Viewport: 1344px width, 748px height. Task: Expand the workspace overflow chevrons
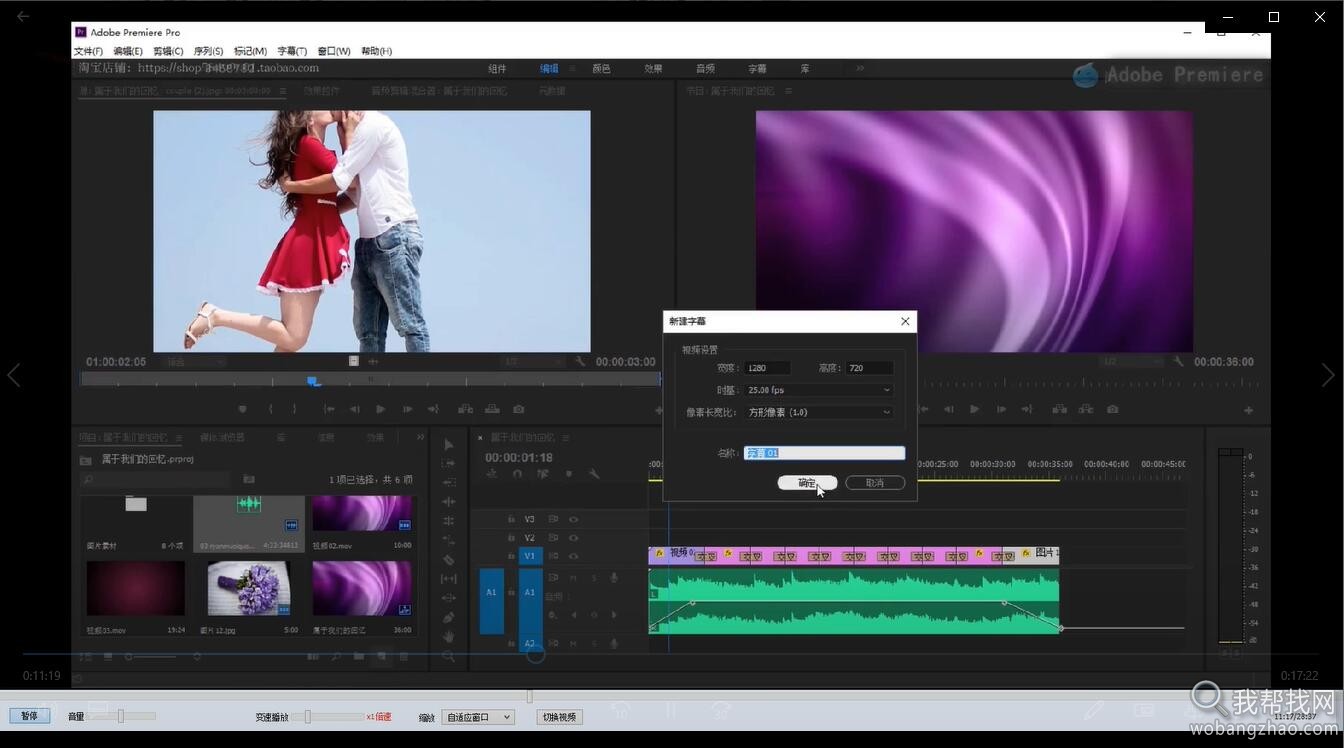[x=859, y=69]
